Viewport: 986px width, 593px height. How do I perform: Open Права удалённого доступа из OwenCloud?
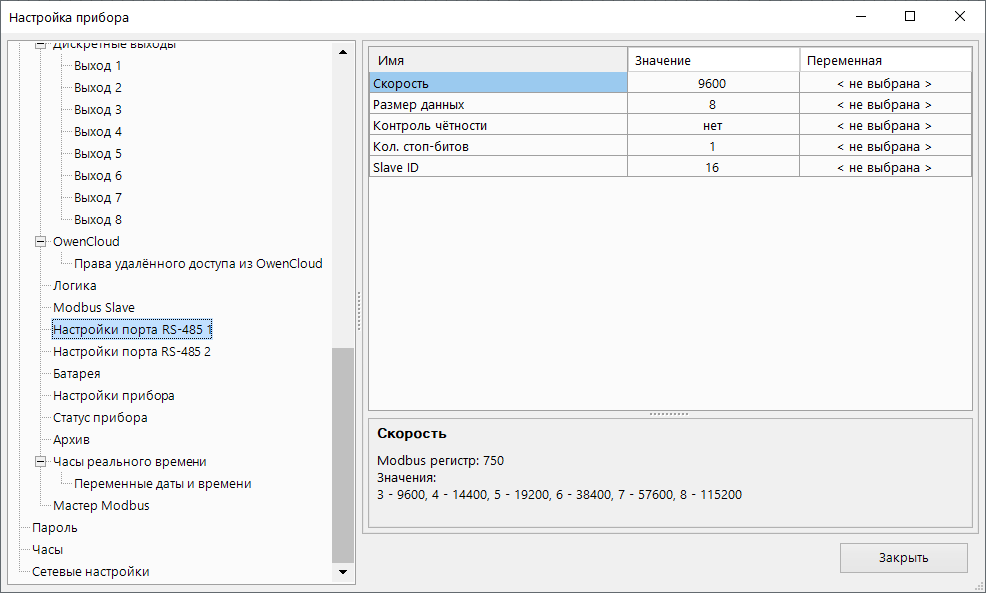(x=198, y=264)
